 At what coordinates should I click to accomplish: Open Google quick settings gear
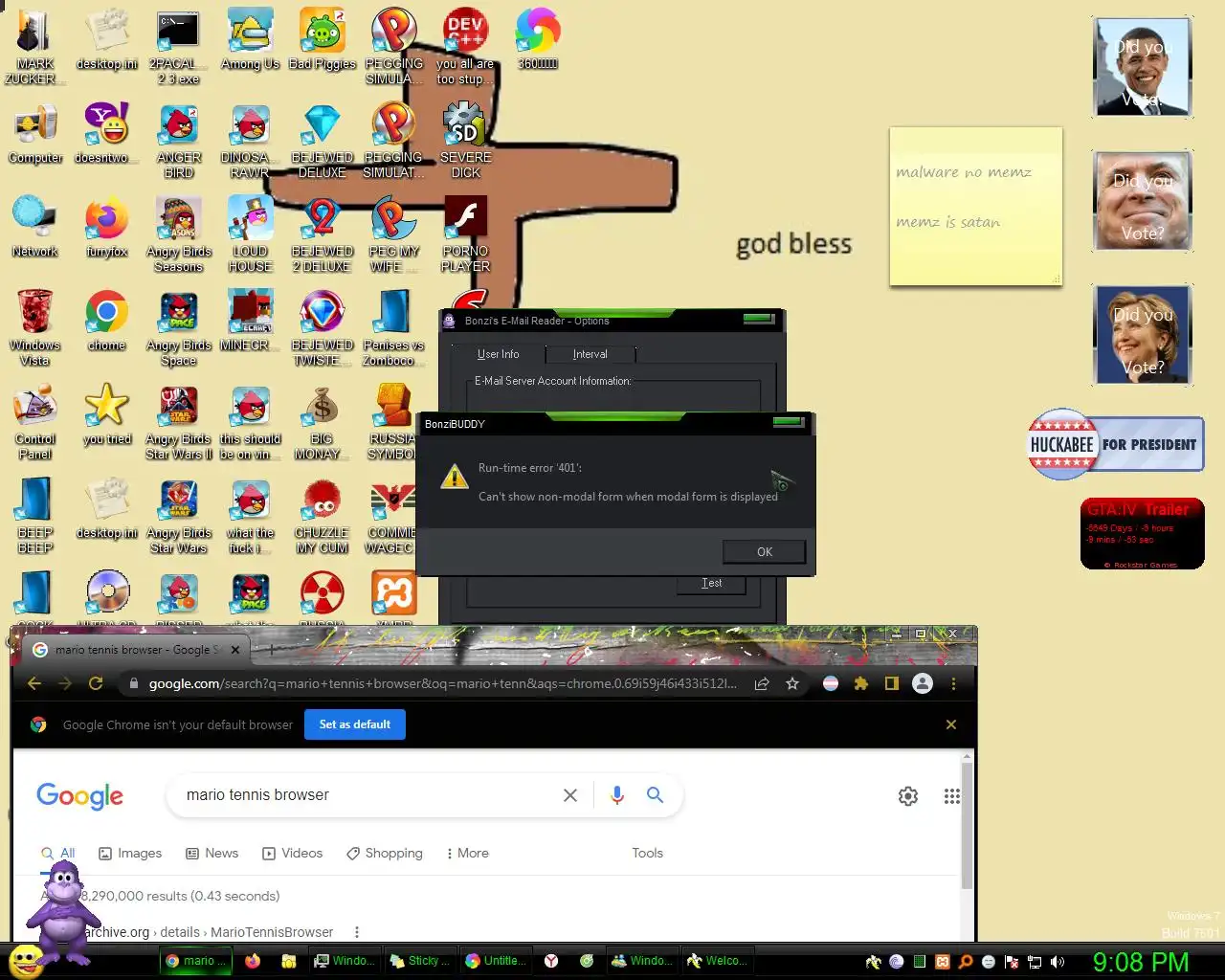click(x=908, y=796)
